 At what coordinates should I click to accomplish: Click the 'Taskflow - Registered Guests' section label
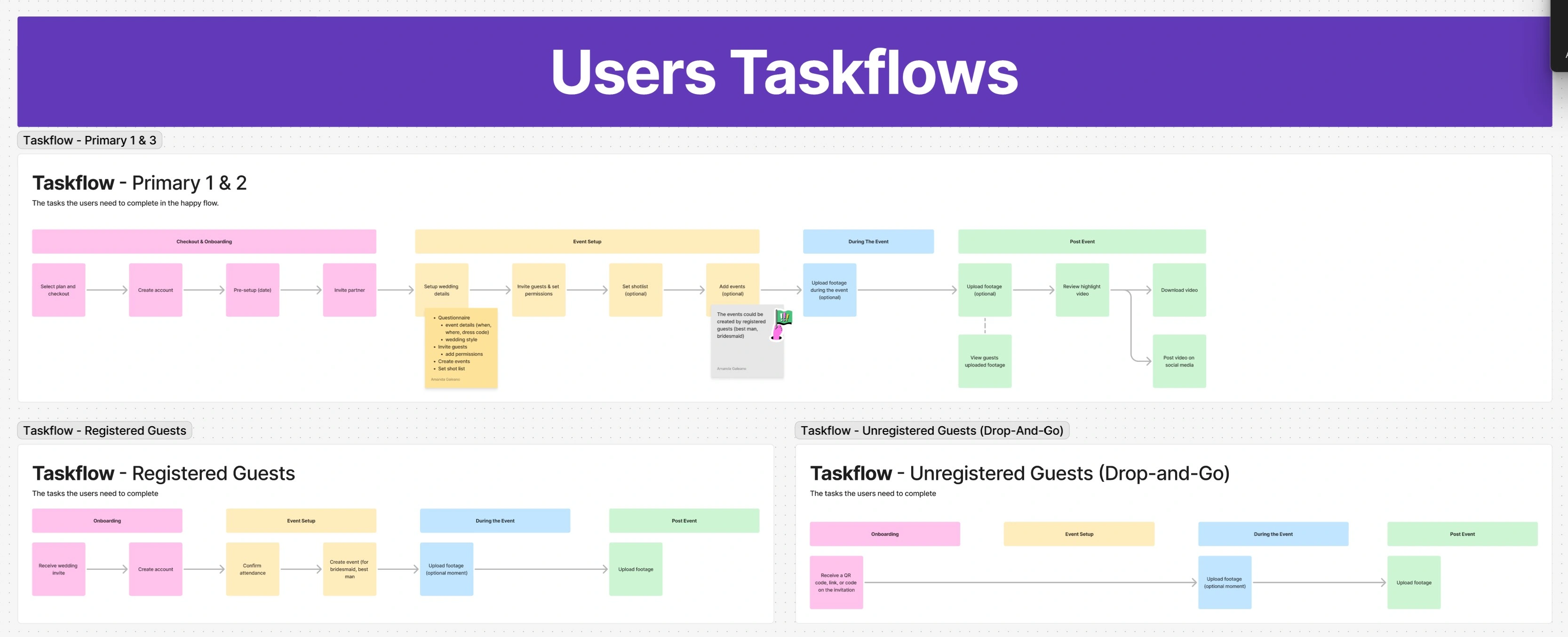(104, 430)
